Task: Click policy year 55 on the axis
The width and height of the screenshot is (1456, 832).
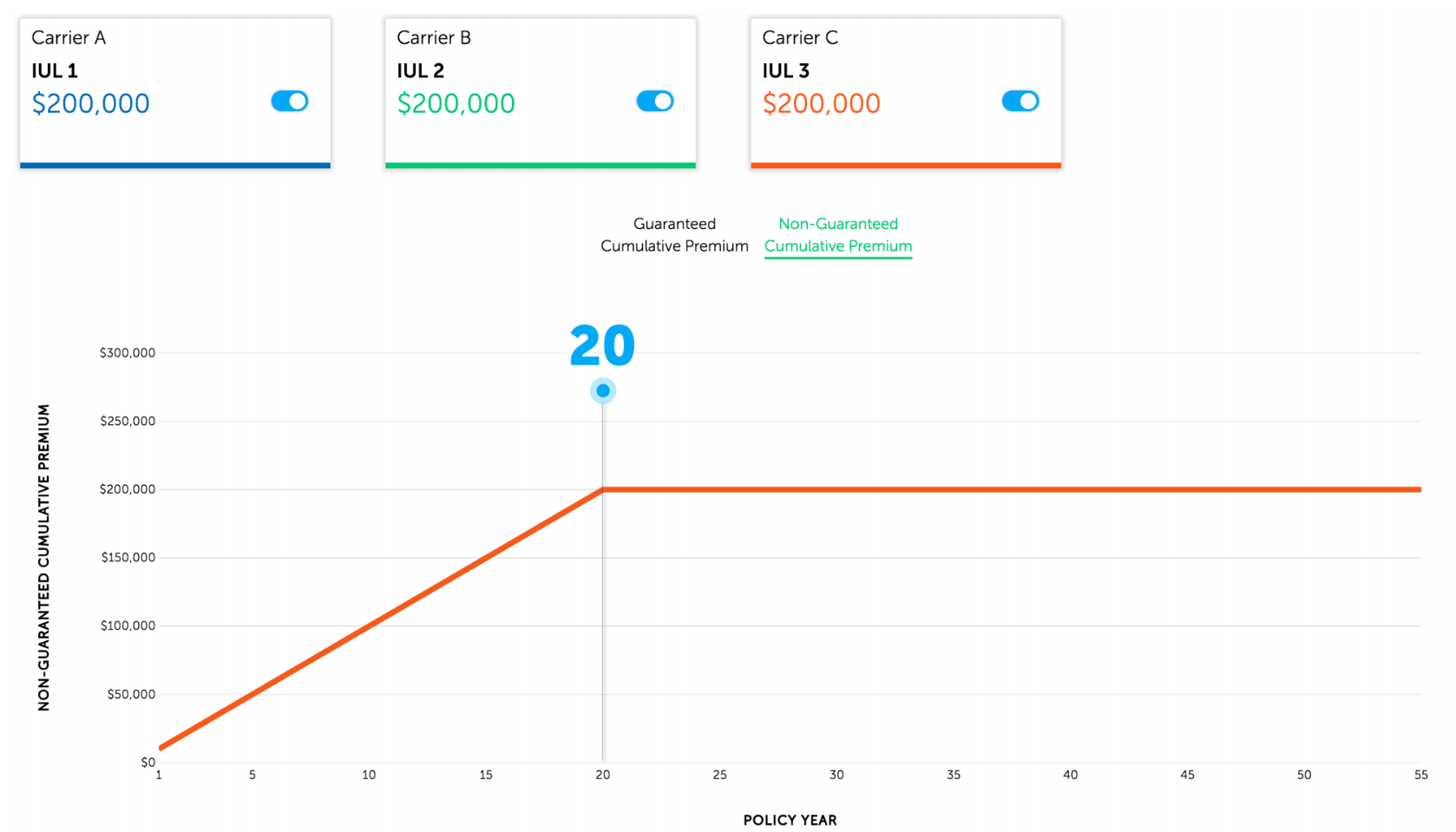Action: pos(1420,775)
